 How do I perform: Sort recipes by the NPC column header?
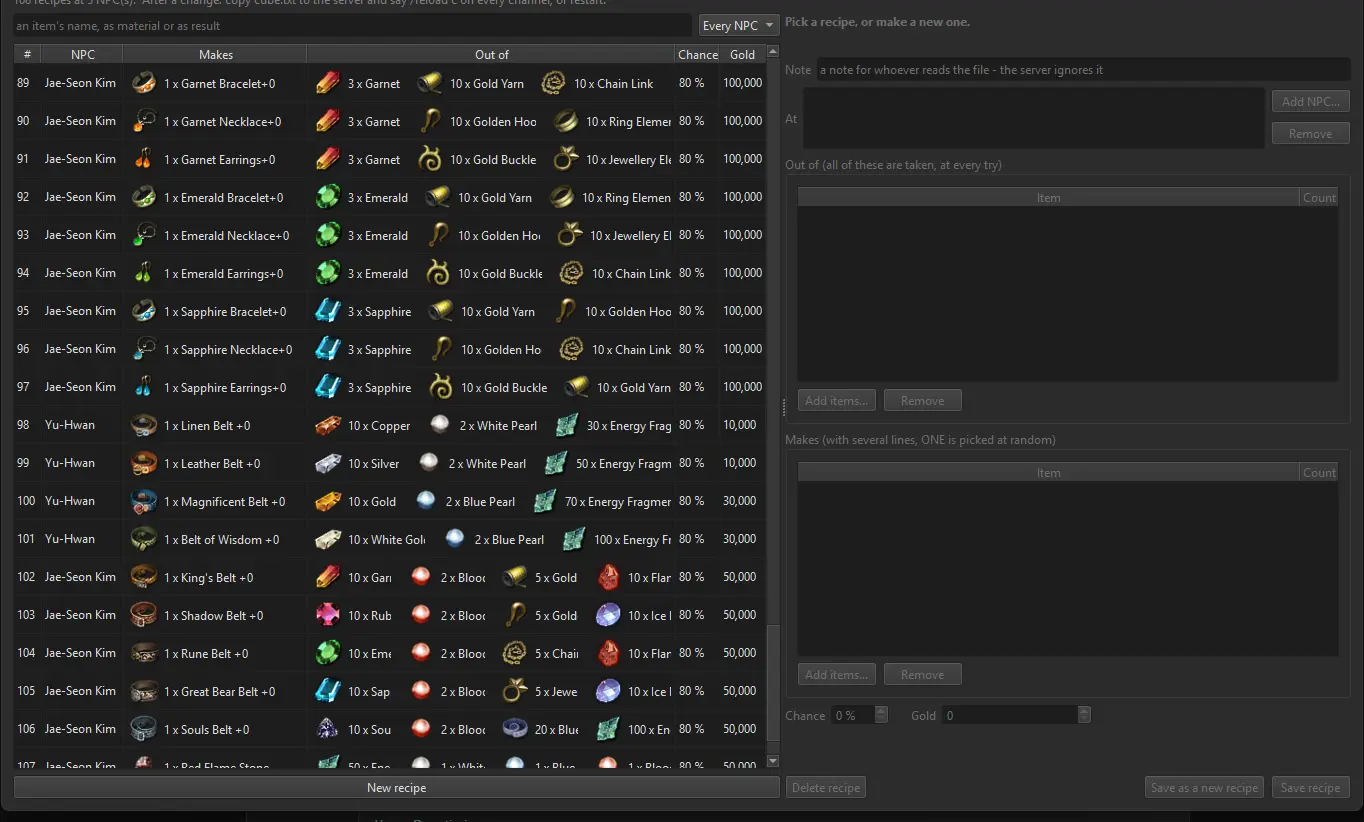pos(83,55)
